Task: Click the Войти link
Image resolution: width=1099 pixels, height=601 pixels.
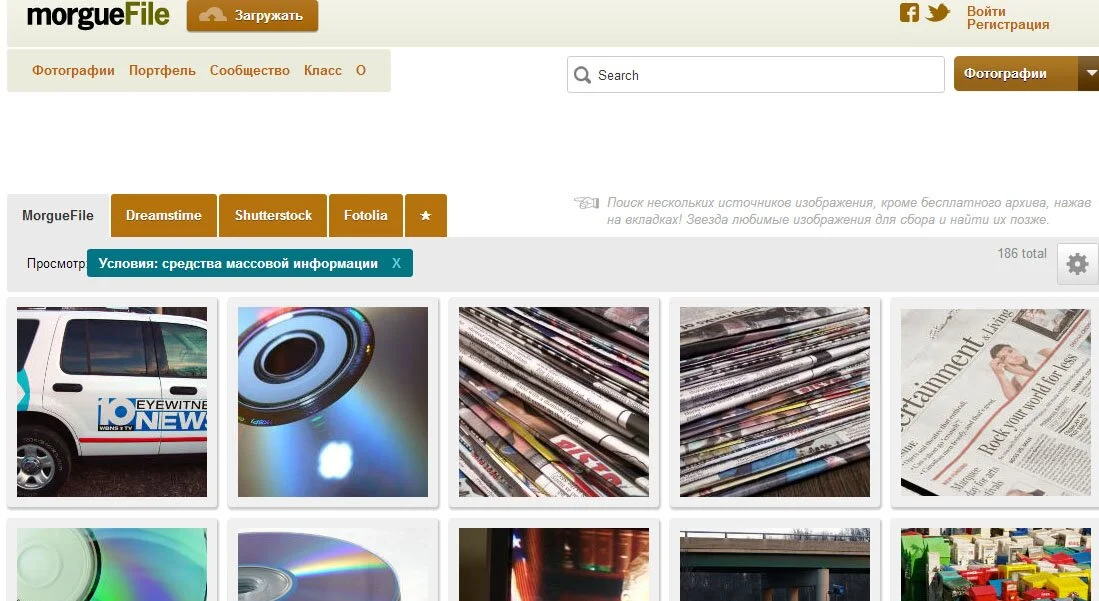Action: [985, 11]
